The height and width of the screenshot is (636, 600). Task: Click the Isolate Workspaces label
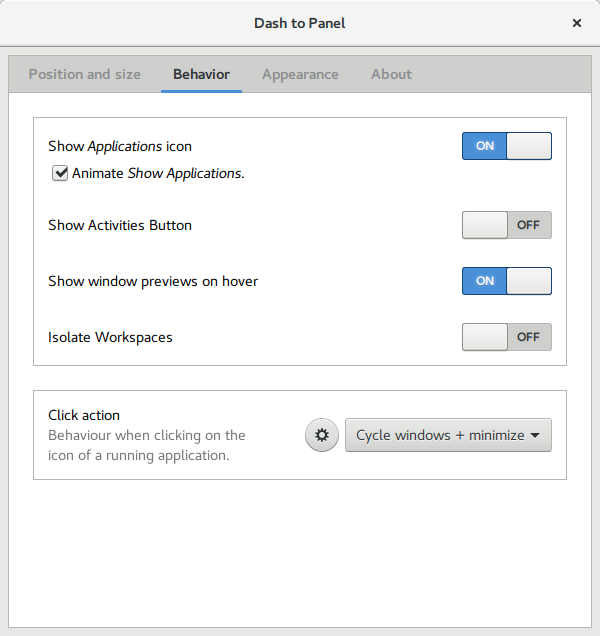point(110,337)
